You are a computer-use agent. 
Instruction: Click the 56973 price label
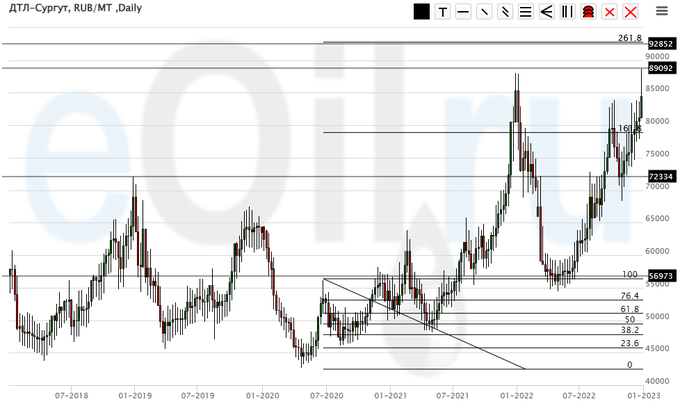coord(659,276)
